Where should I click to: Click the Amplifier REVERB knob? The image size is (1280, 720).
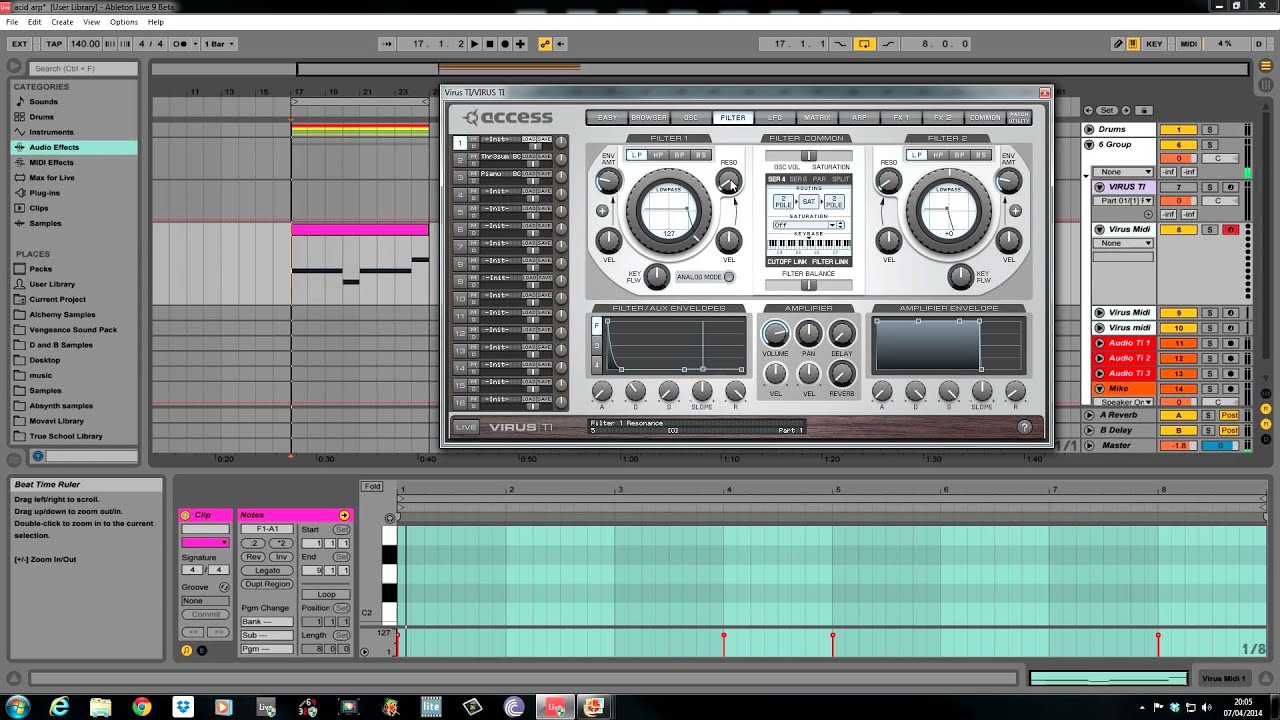[842, 374]
